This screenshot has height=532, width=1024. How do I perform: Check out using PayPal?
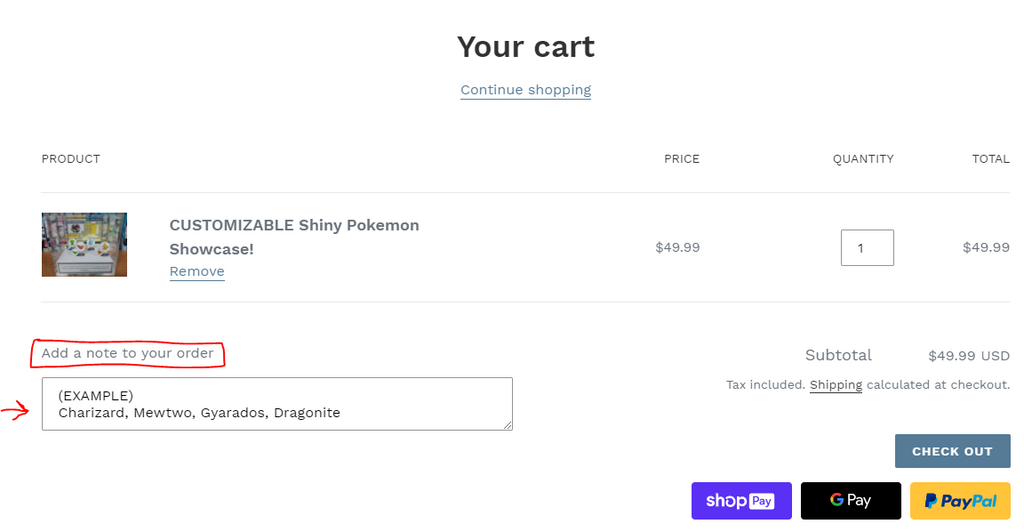[x=960, y=501]
